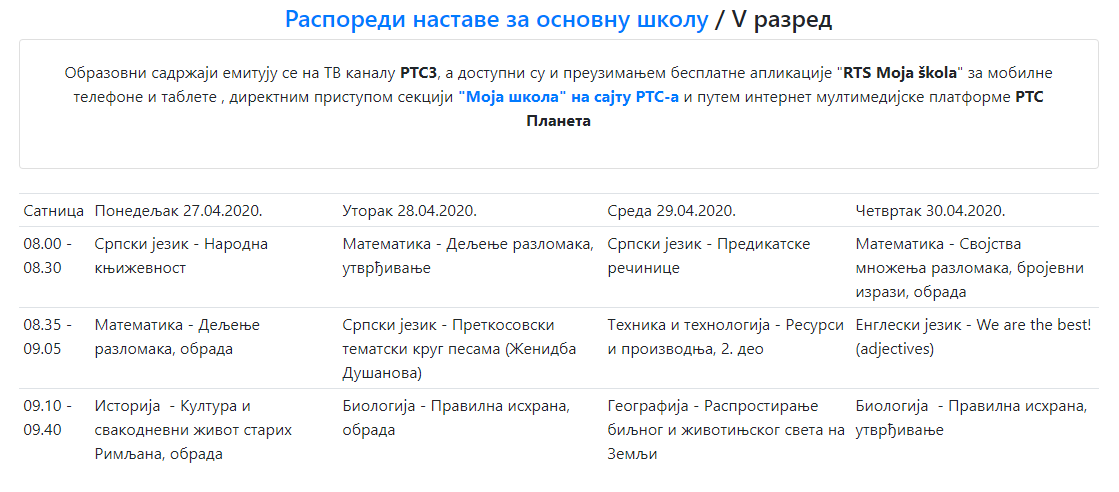This screenshot has width=1119, height=492.
Task: Click the "Четвртак 30.04.2020." column header
Action: [930, 211]
